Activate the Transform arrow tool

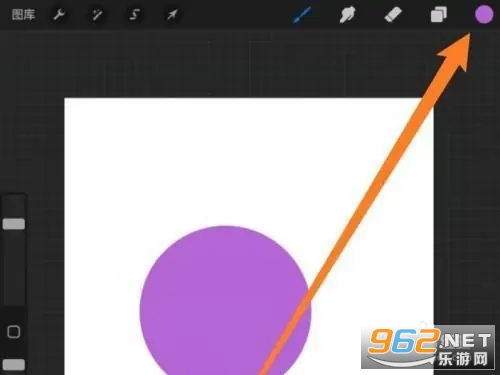point(172,15)
